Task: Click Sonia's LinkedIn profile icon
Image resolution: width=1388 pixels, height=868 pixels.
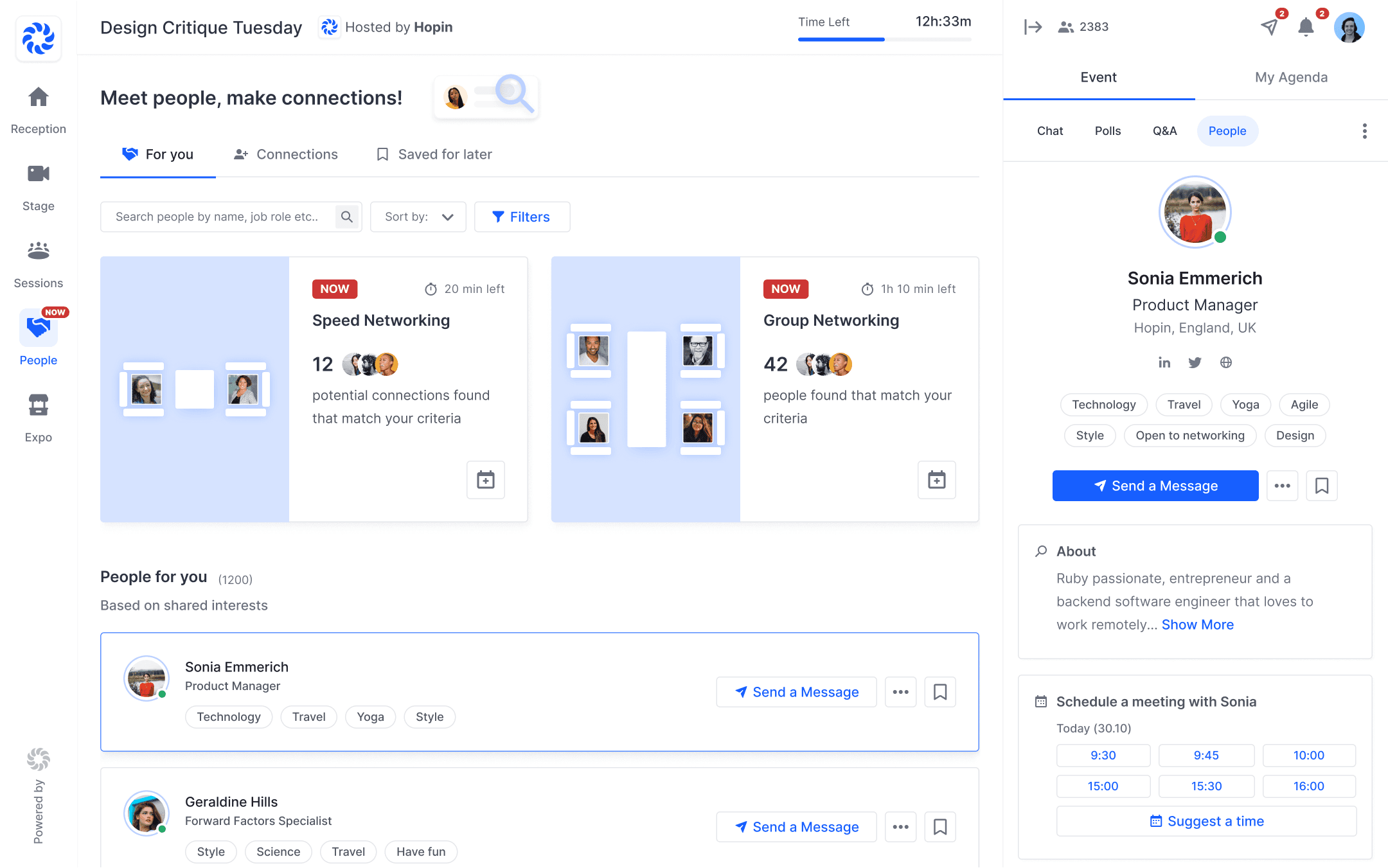Action: pyautogui.click(x=1164, y=362)
